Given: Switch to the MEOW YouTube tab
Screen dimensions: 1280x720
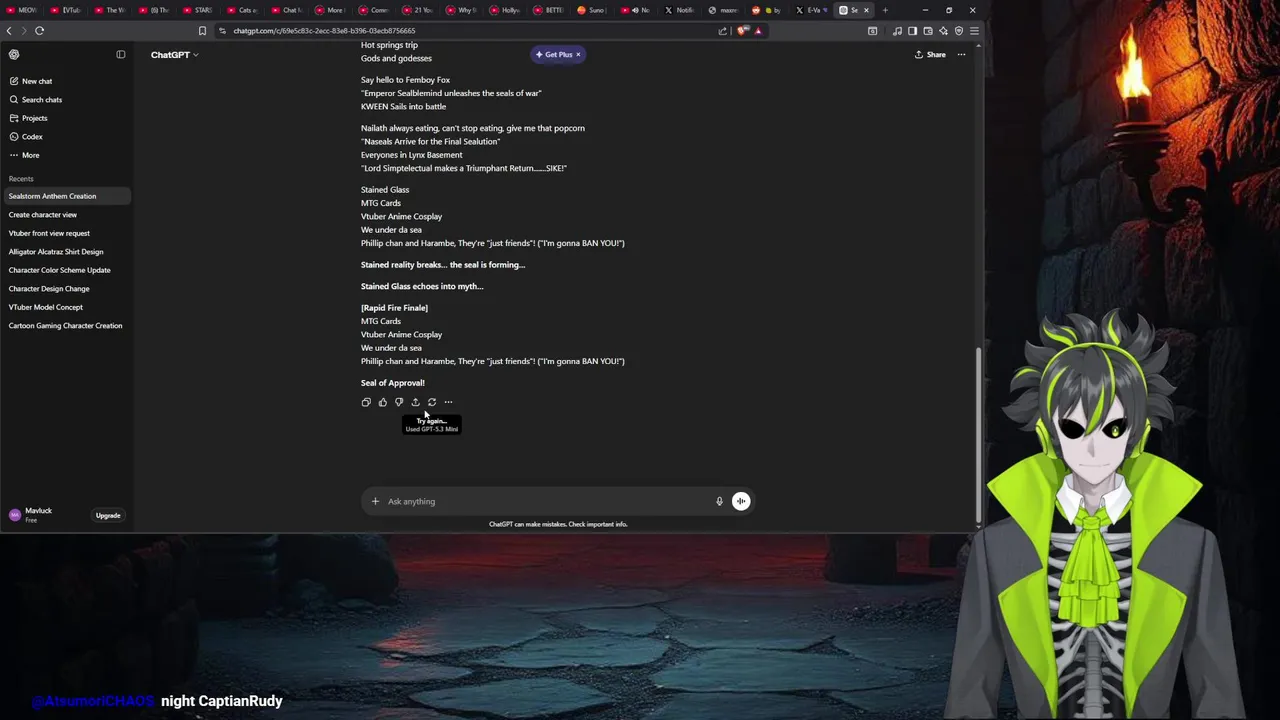Looking at the screenshot, I should click(22, 10).
